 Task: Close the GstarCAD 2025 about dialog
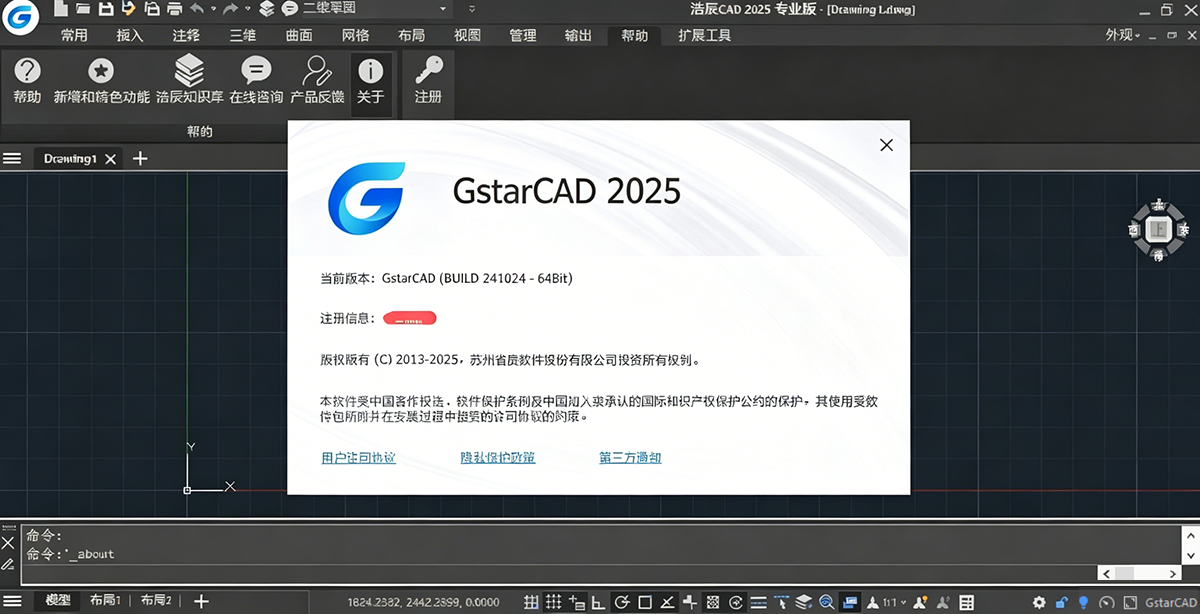tap(886, 145)
